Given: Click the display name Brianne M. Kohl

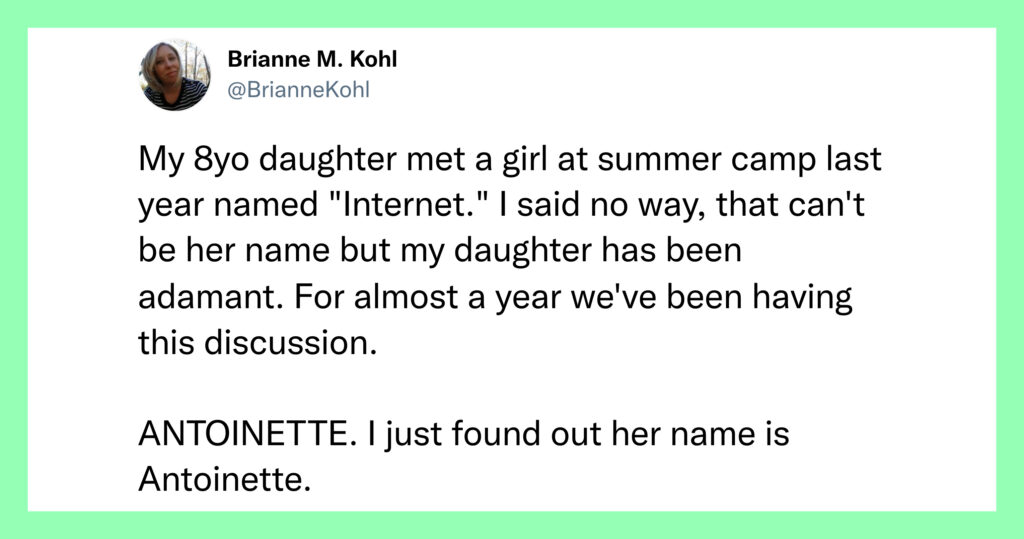Looking at the screenshot, I should point(312,59).
